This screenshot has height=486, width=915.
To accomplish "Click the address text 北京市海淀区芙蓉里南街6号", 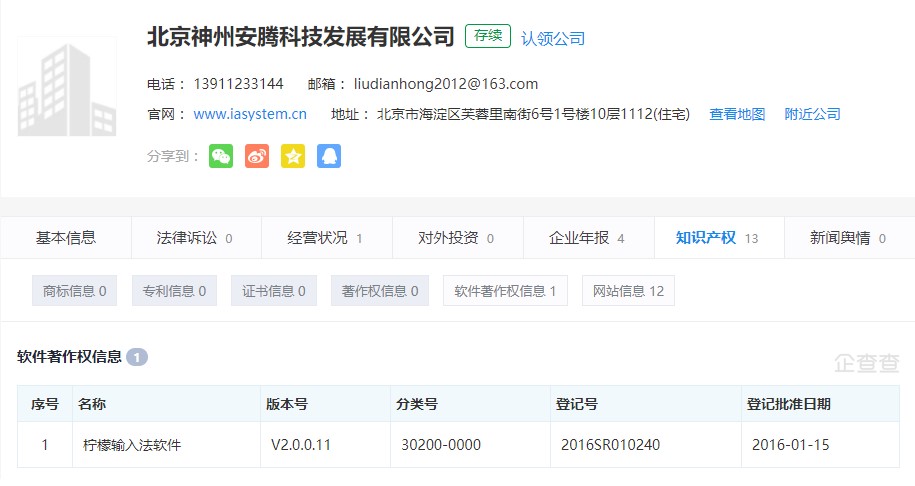I will click(465, 114).
